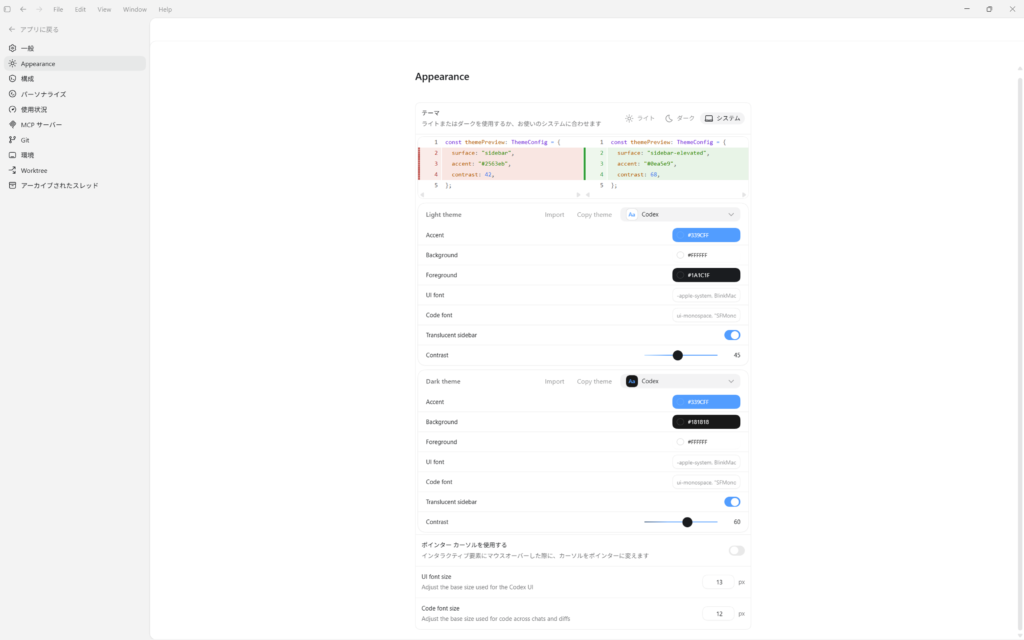
Task: Click the パーソナライズ sidebar icon
Action: [x=12, y=94]
